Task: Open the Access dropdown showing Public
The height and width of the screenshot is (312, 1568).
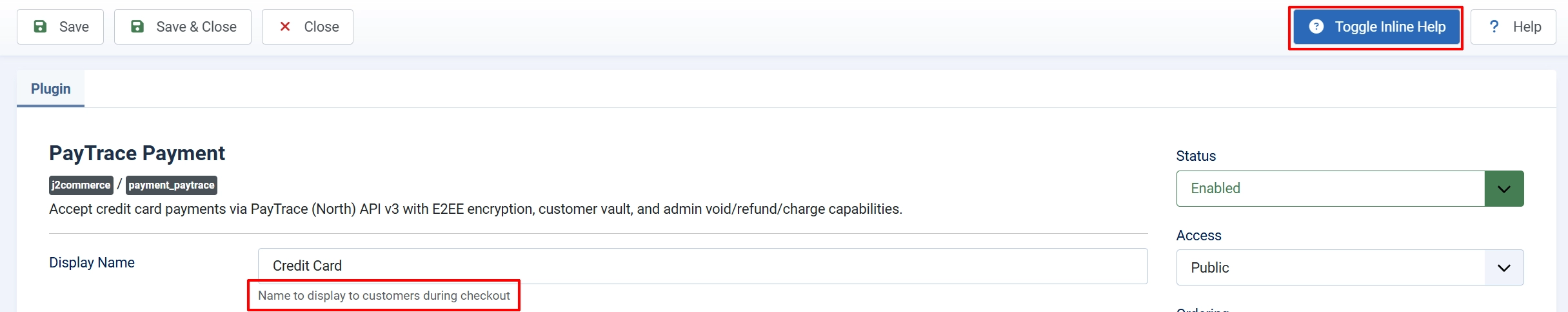Action: pos(1350,267)
